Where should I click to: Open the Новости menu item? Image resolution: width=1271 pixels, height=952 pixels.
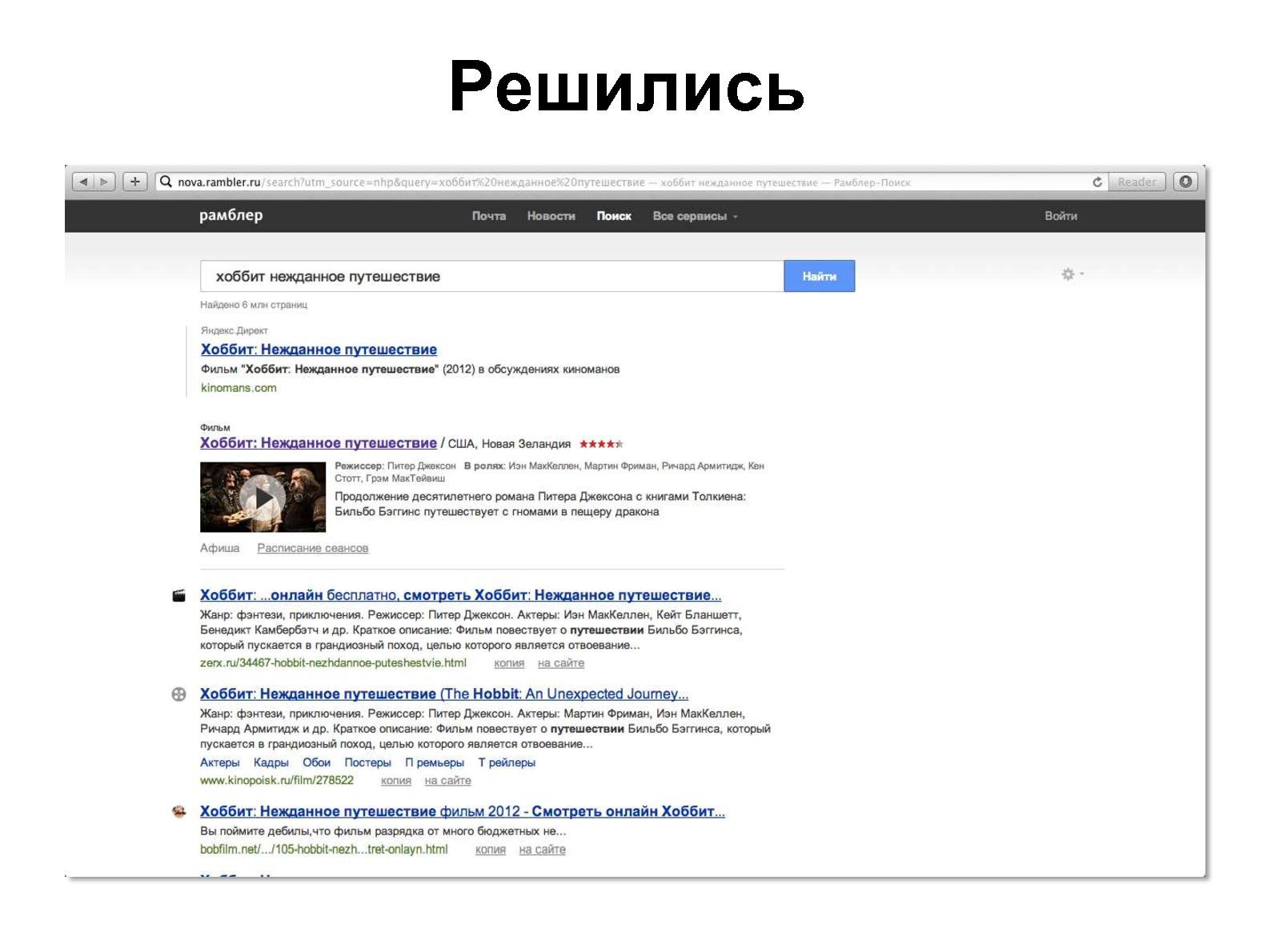point(551,216)
